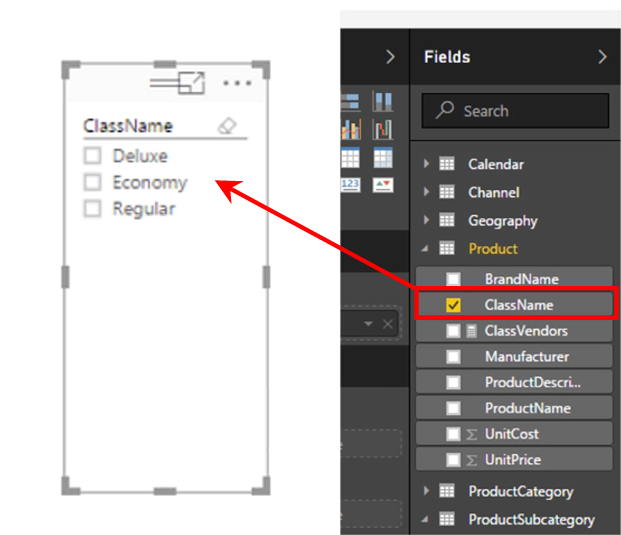This screenshot has width=621, height=535.
Task: Select the matrix visualization icon
Action: tap(383, 158)
